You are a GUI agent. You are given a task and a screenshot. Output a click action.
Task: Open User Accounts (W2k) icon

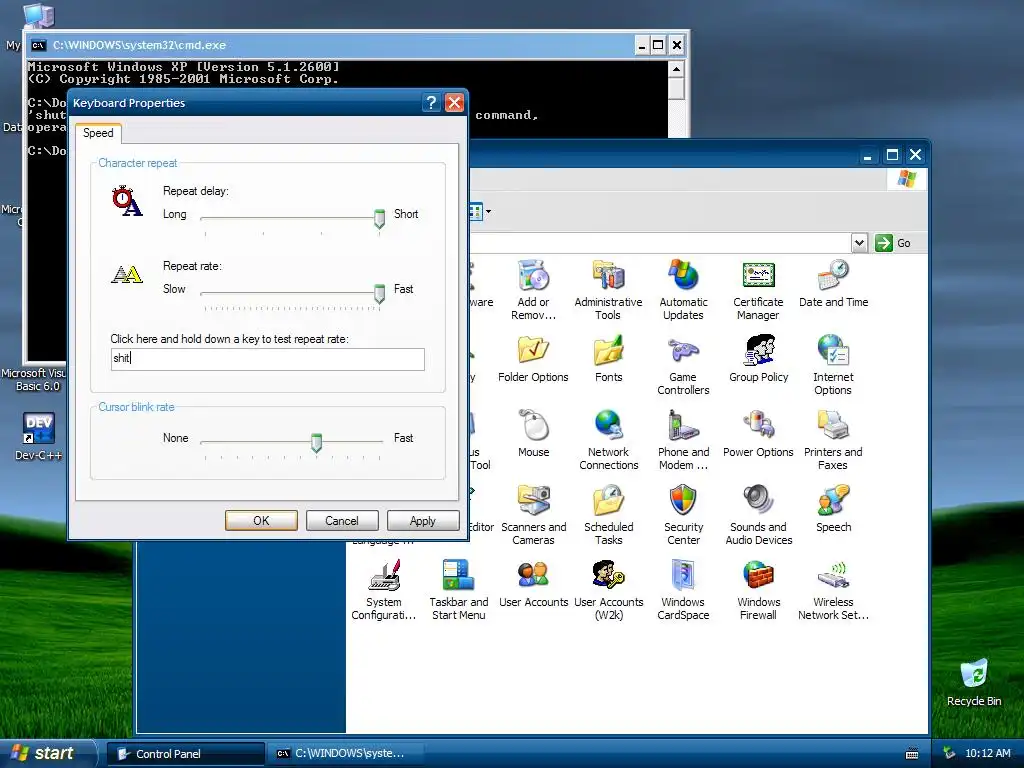pyautogui.click(x=609, y=590)
